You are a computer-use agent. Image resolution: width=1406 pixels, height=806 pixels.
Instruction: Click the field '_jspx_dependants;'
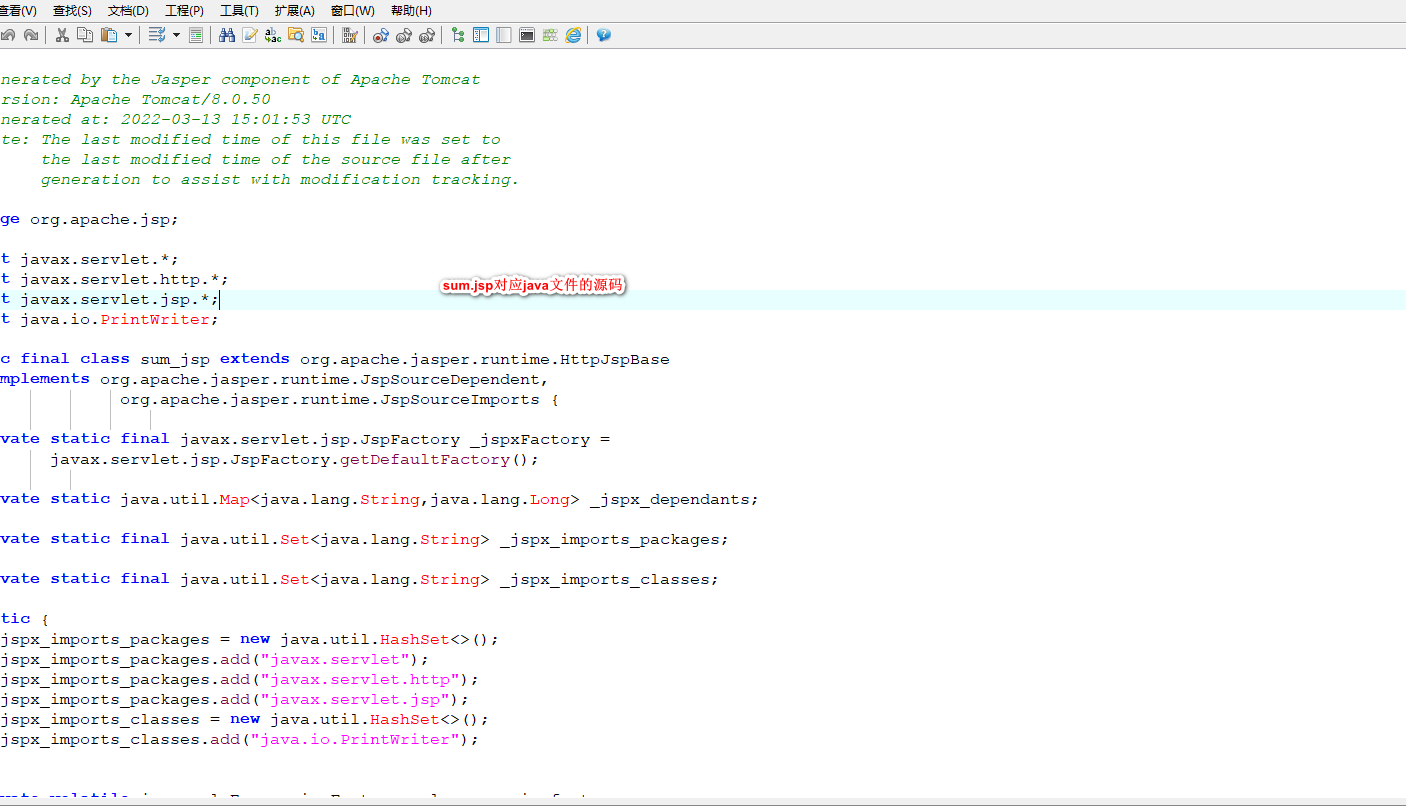(675, 500)
